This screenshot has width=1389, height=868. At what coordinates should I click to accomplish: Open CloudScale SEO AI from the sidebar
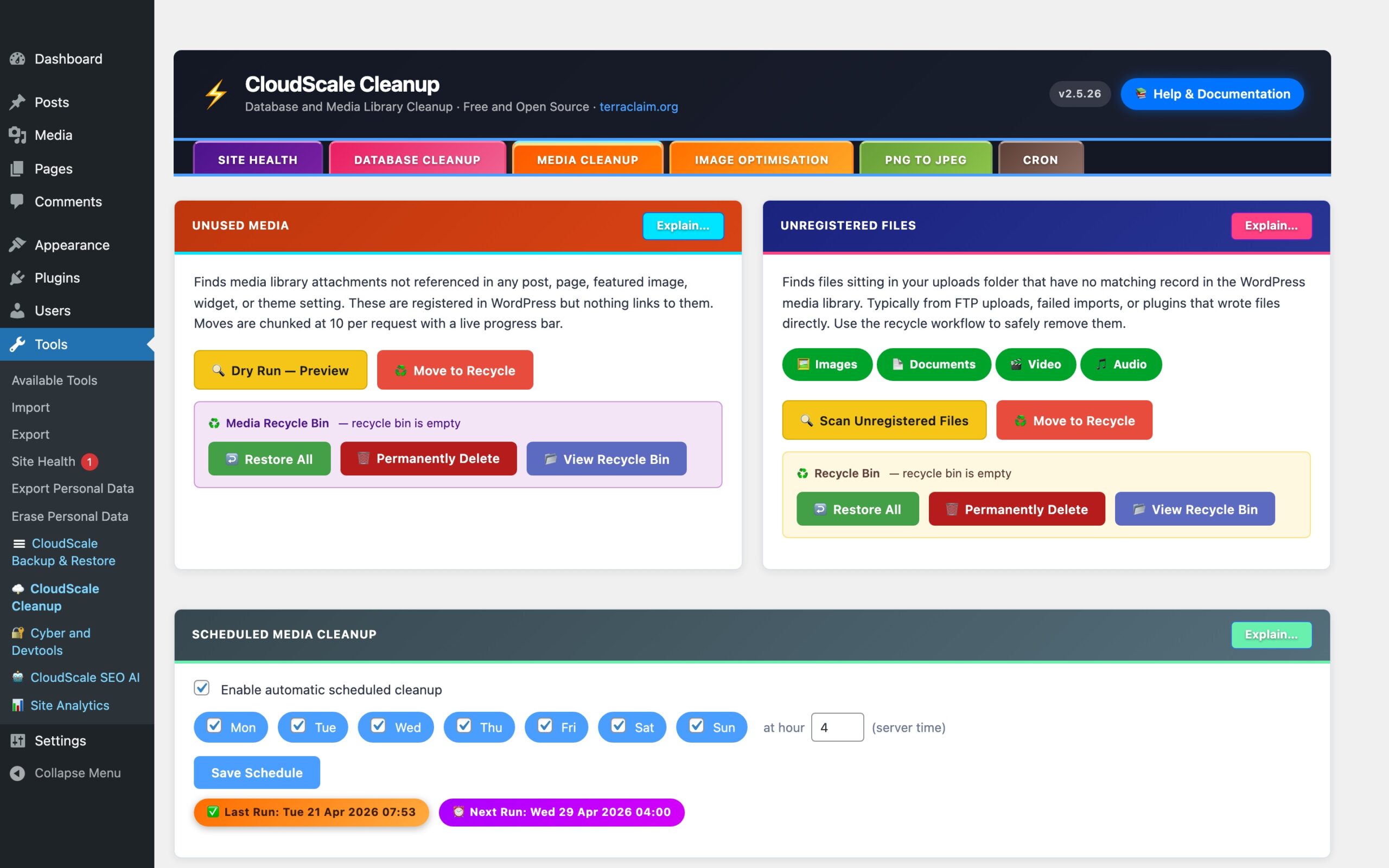(85, 678)
